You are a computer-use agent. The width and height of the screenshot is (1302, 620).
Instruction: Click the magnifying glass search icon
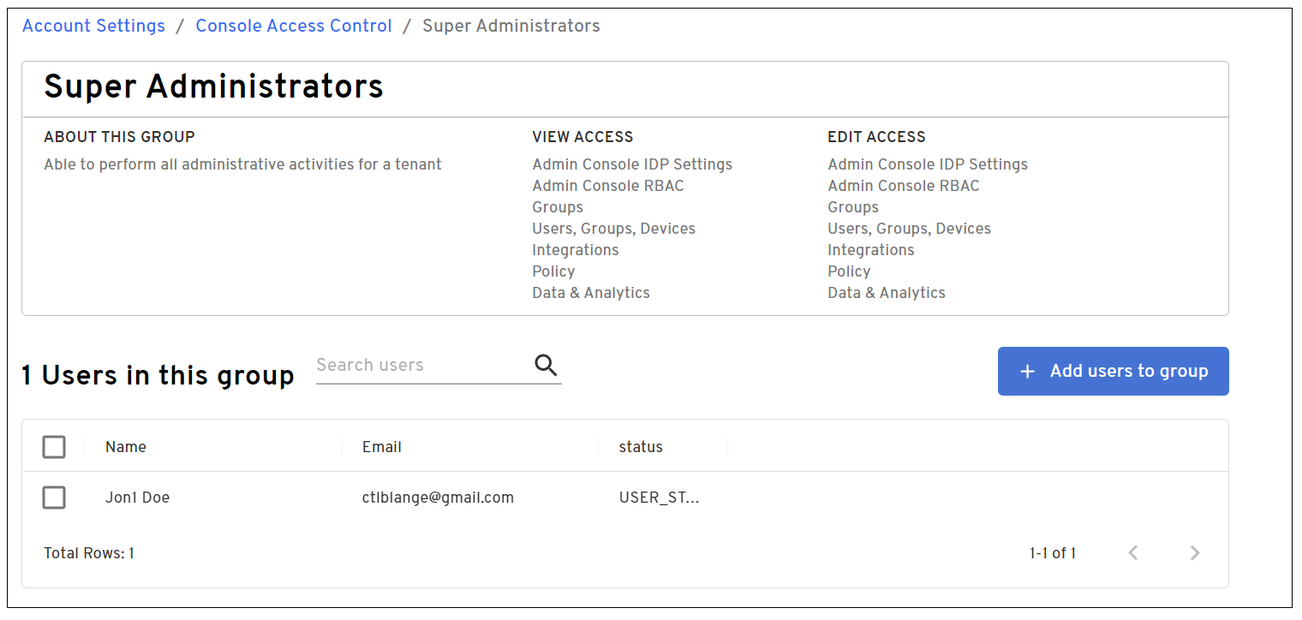pyautogui.click(x=545, y=365)
